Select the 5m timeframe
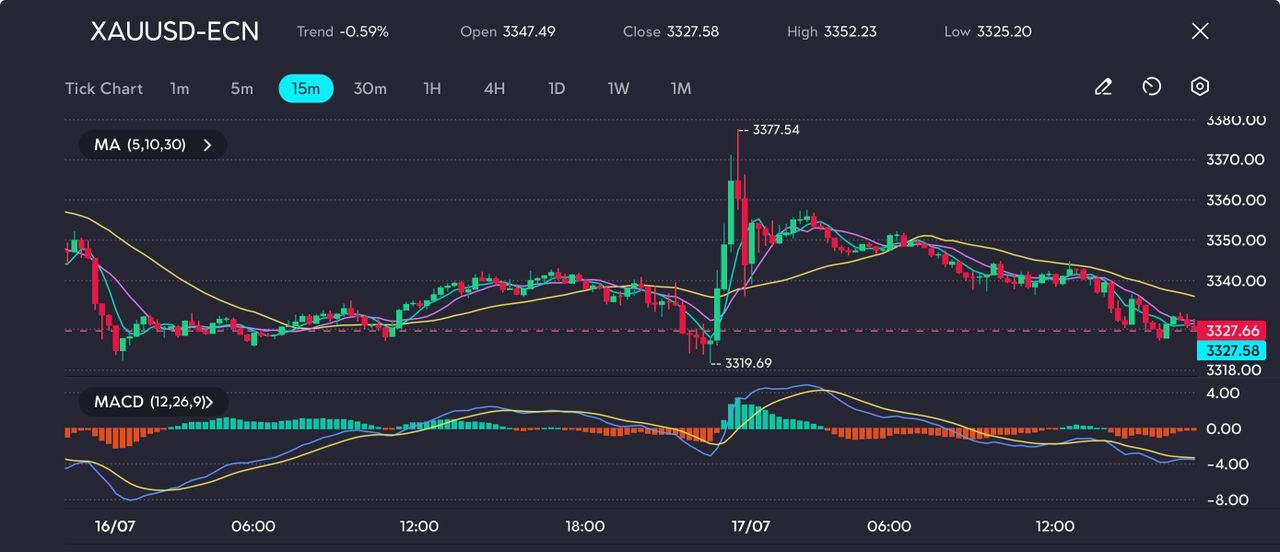Screen dimensions: 1280x552 [x=242, y=89]
